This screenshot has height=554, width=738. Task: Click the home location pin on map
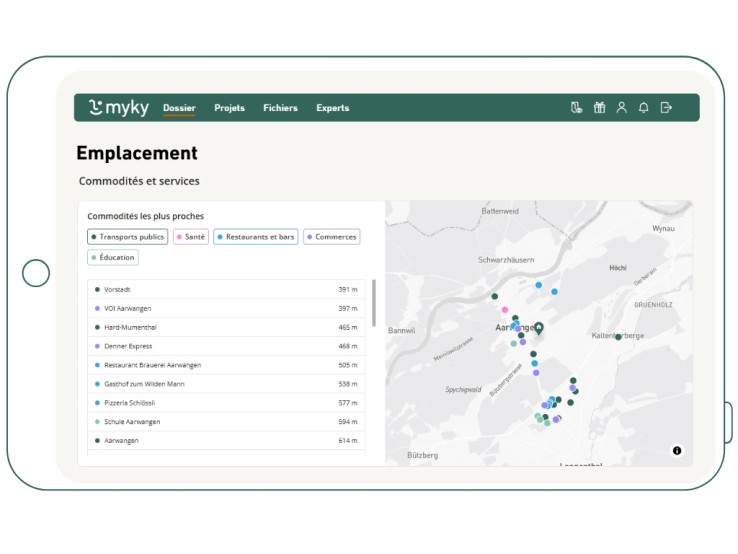click(x=538, y=328)
